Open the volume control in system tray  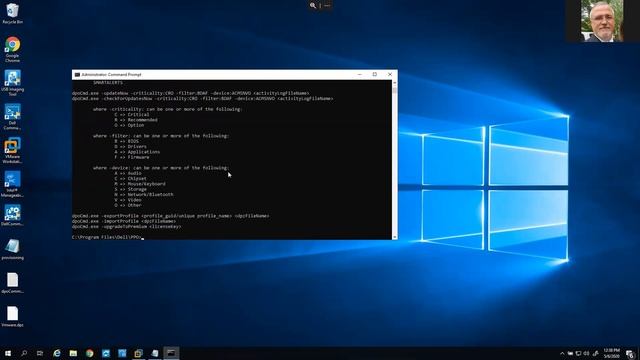(587, 353)
